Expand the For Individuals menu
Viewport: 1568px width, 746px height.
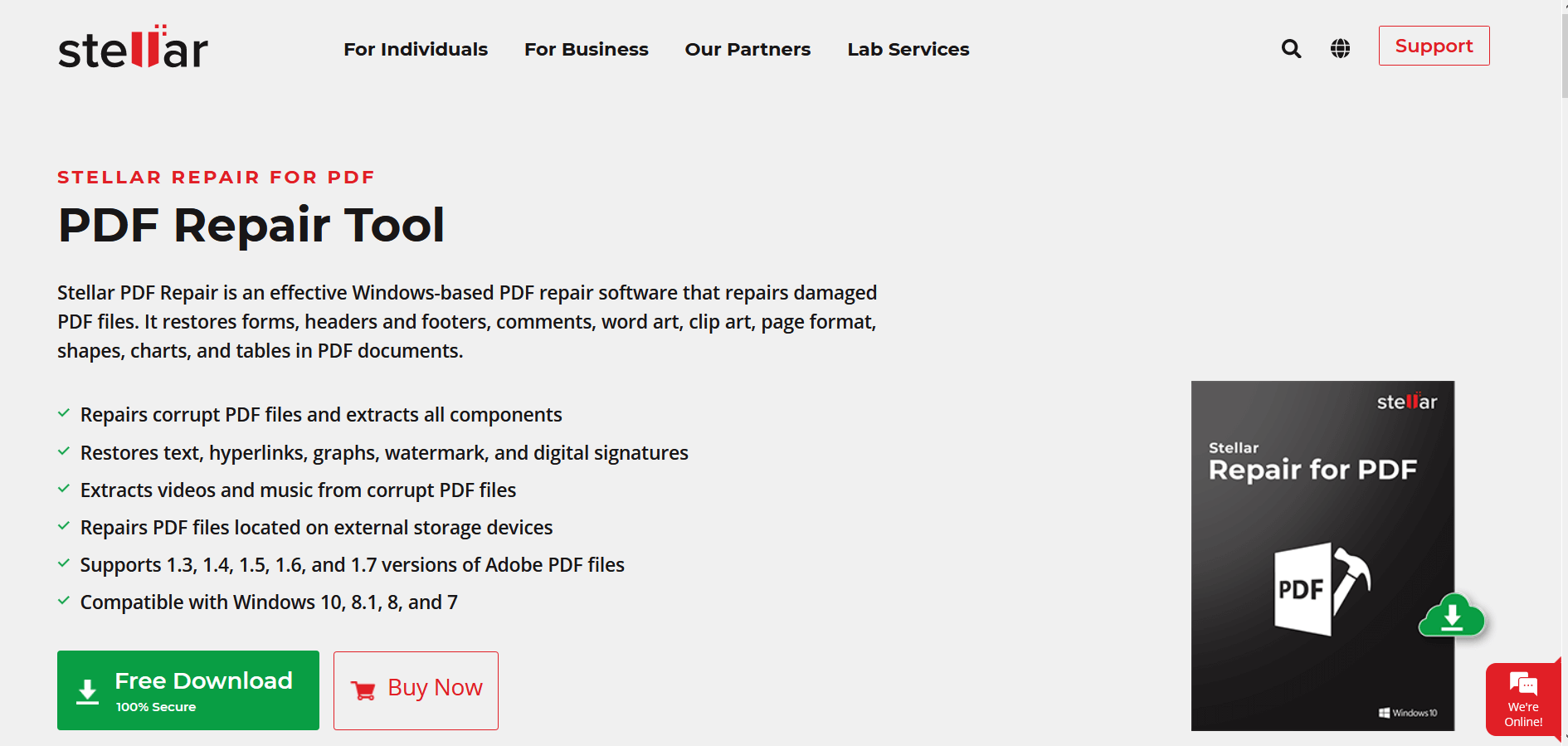[x=416, y=49]
